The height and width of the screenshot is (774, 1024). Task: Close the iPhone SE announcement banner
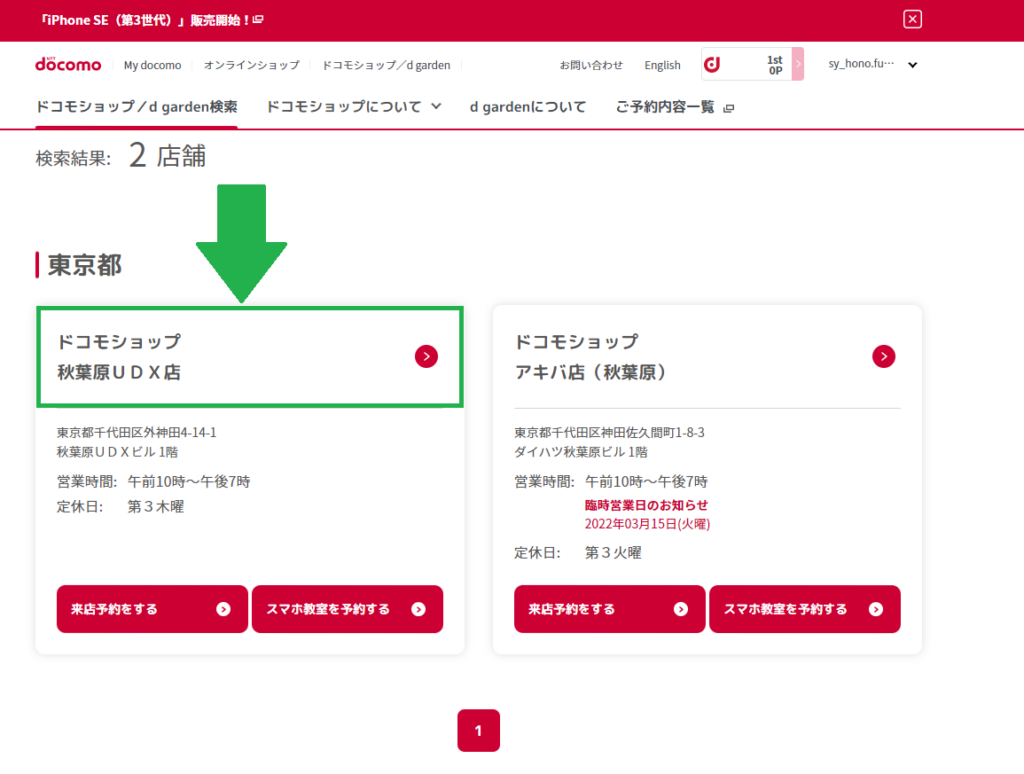(x=912, y=20)
